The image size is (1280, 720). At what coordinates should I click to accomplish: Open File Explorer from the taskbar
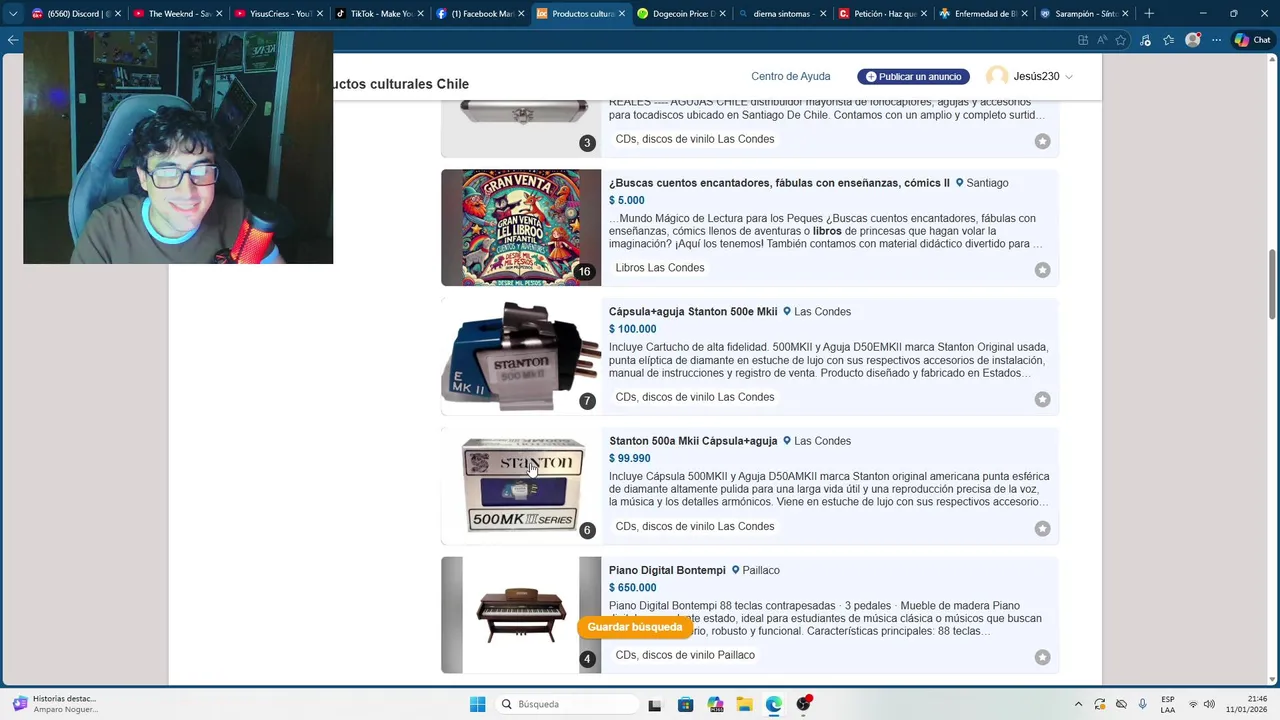point(744,704)
